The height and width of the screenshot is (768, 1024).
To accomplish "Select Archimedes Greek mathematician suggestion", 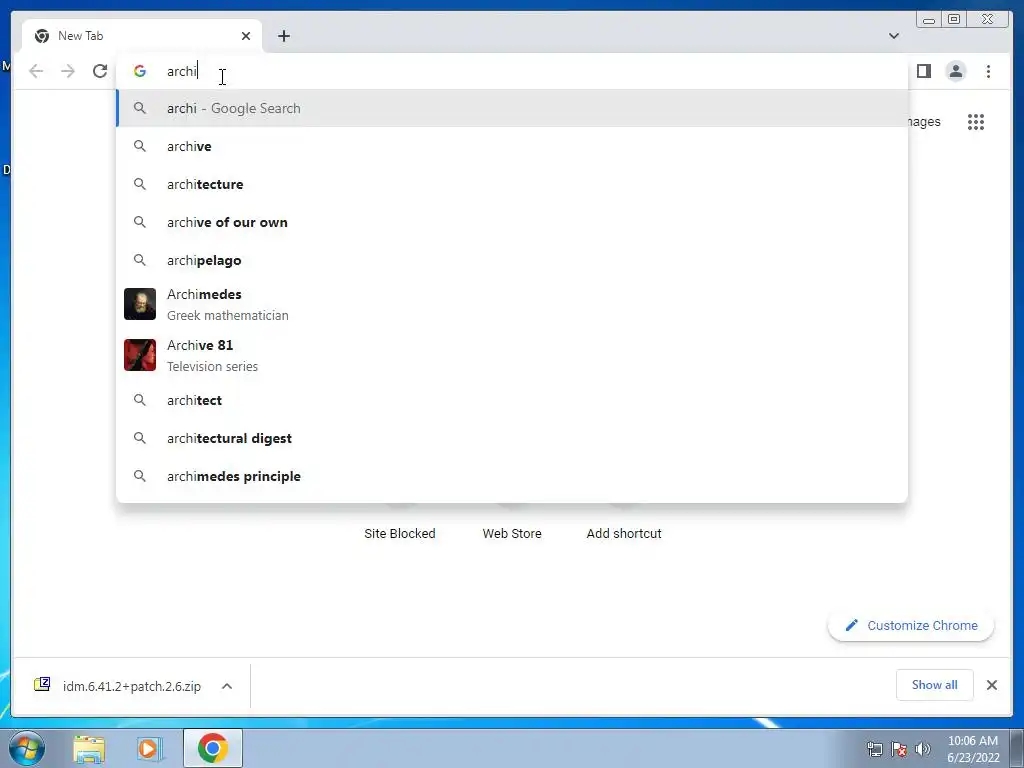I will [512, 304].
